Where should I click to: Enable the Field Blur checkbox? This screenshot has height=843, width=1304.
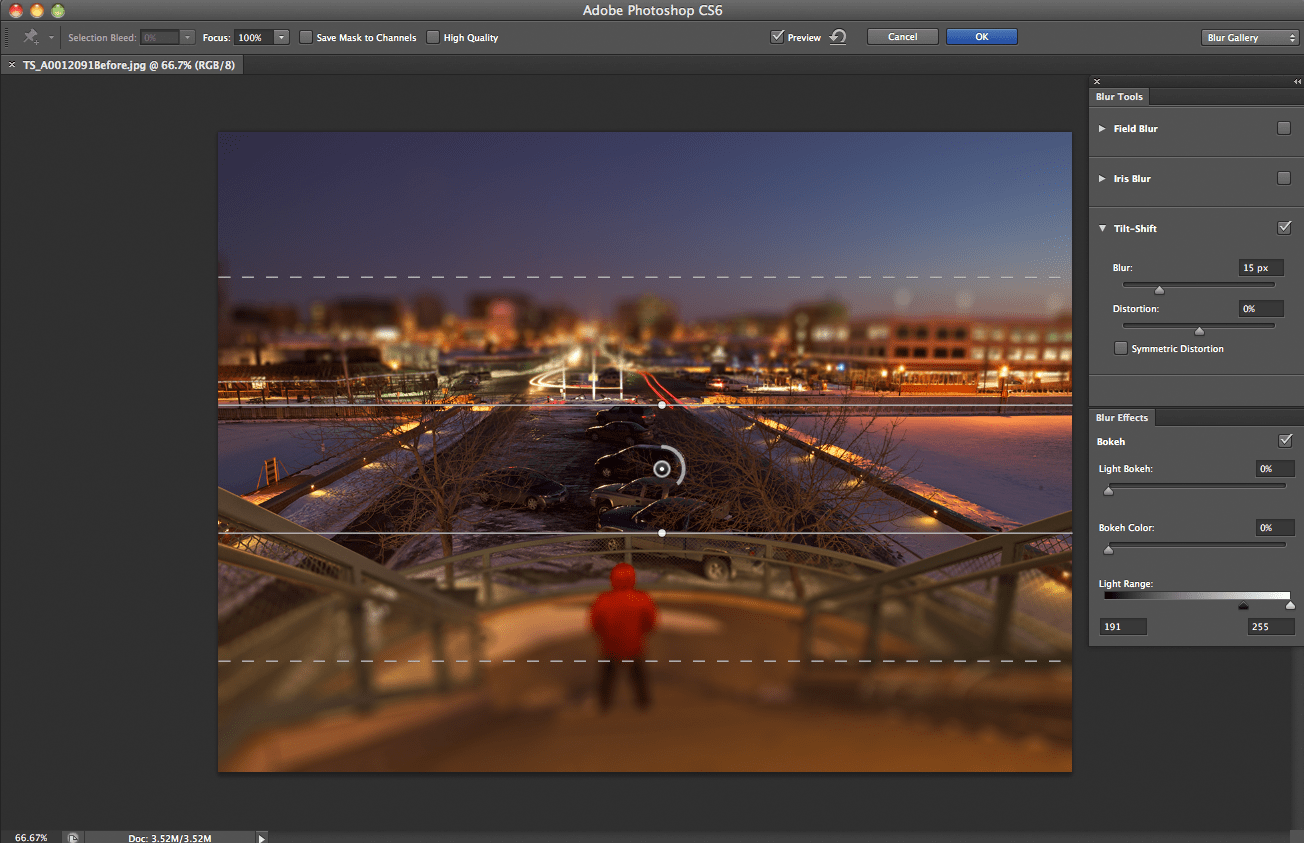point(1284,128)
